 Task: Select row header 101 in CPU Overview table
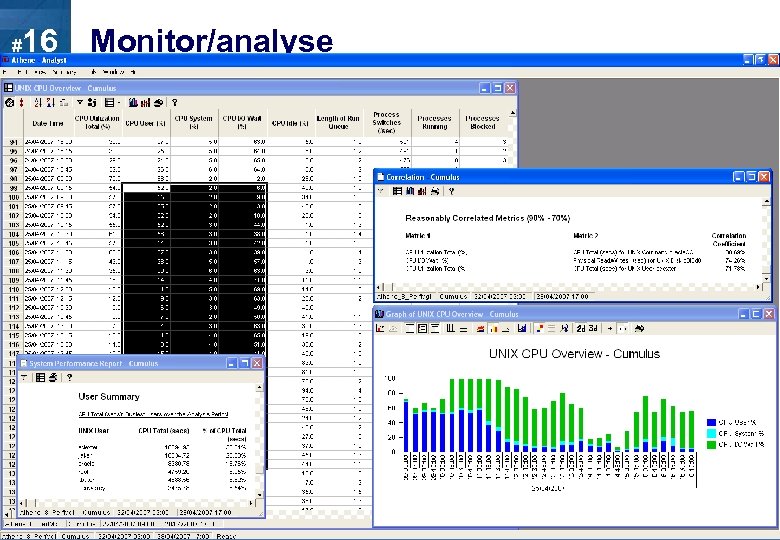[x=13, y=206]
